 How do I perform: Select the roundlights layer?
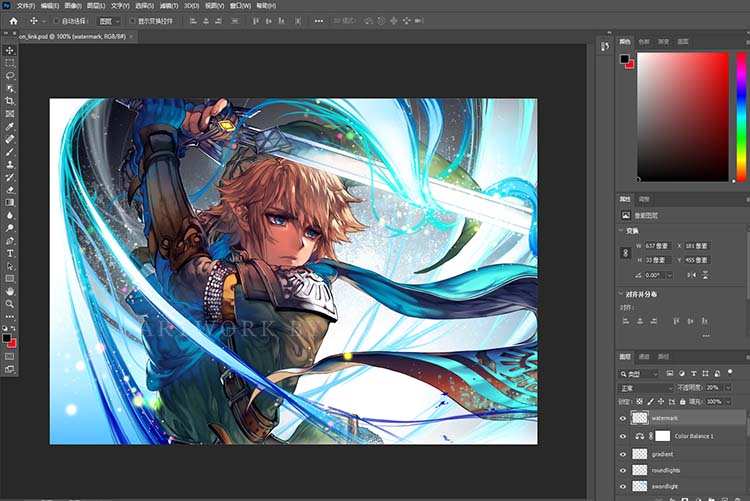tap(664, 469)
